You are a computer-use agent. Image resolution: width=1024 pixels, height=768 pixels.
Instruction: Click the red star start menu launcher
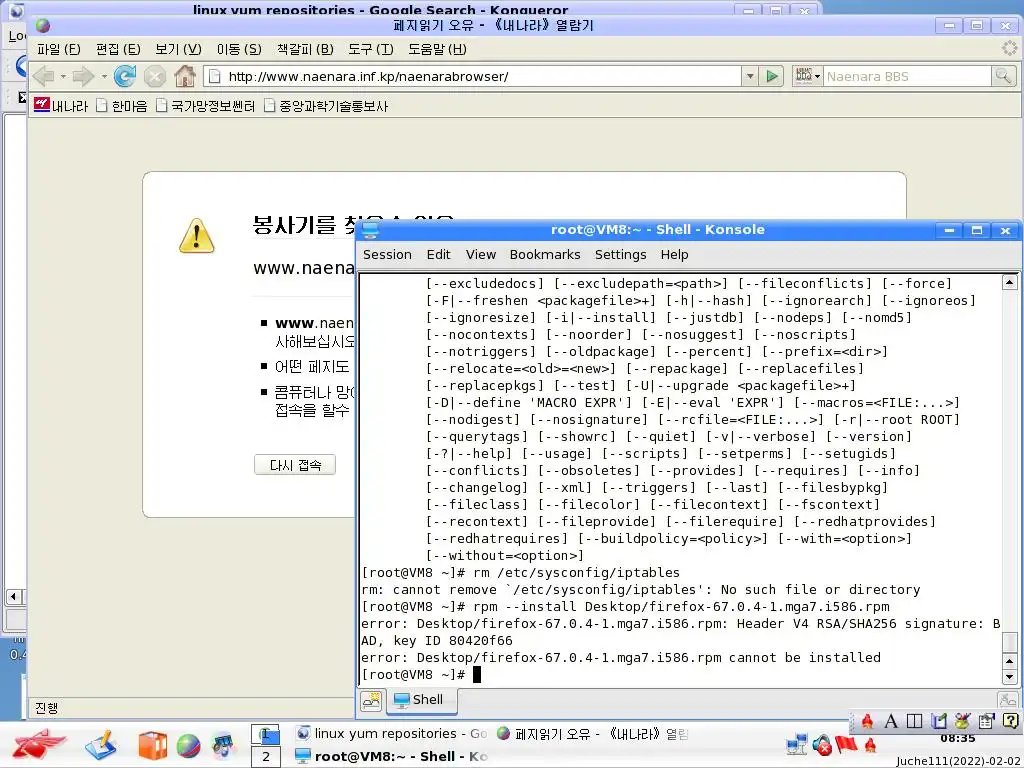tap(39, 744)
